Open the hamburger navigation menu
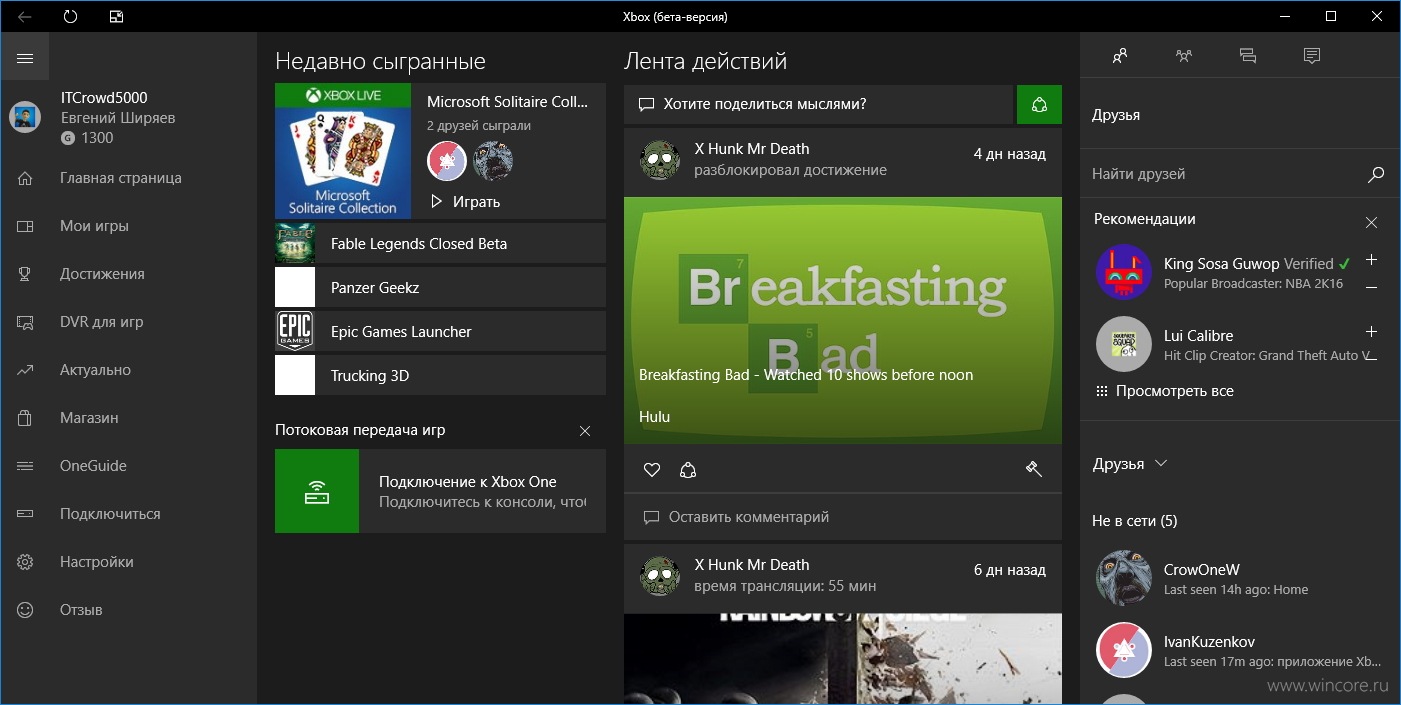1401x705 pixels. pos(25,59)
